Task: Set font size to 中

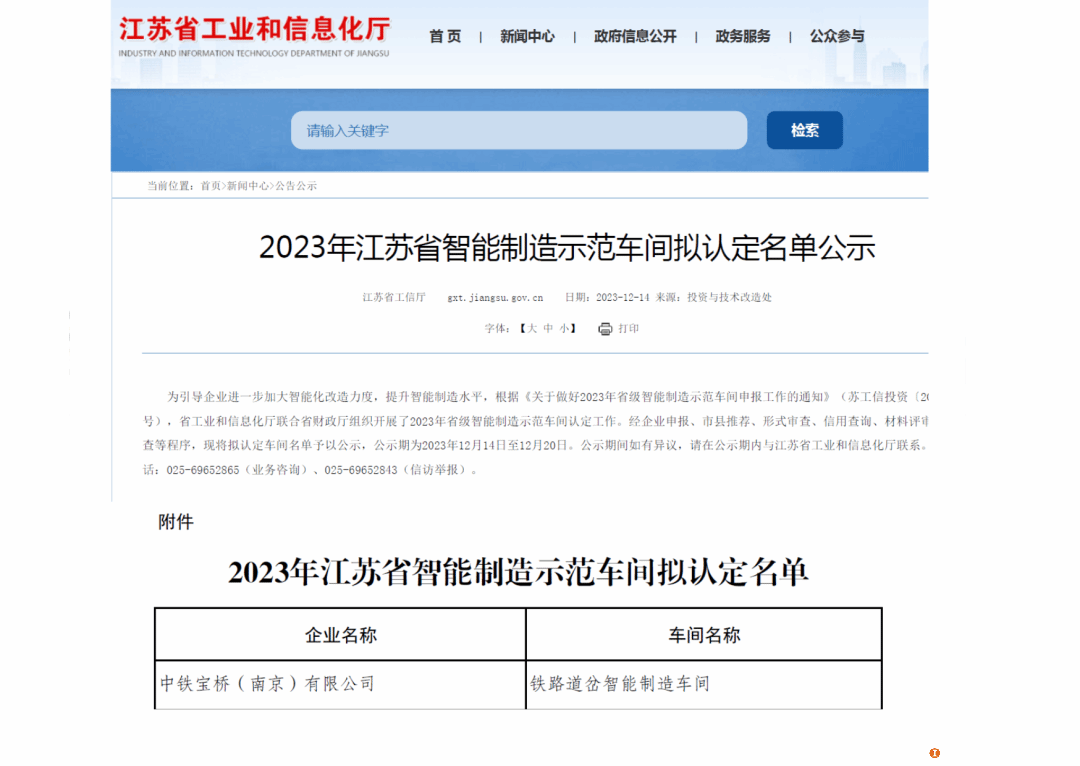Action: [548, 329]
